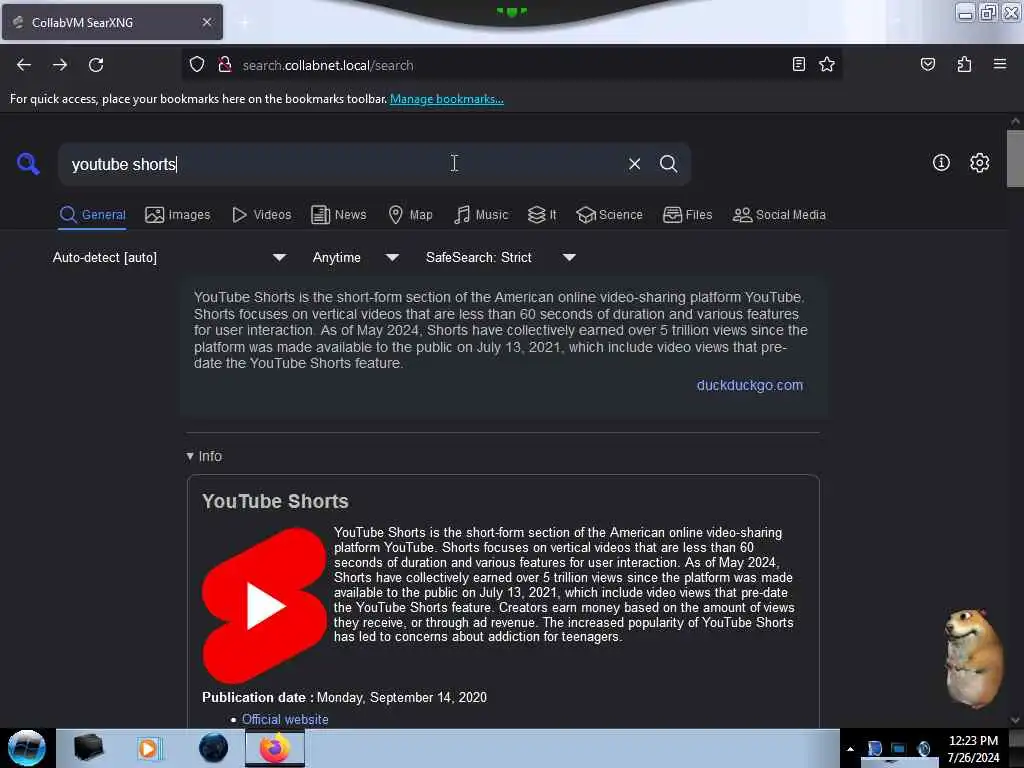Image resolution: width=1024 pixels, height=768 pixels.
Task: Click the Firefox taskbar icon
Action: [275, 748]
